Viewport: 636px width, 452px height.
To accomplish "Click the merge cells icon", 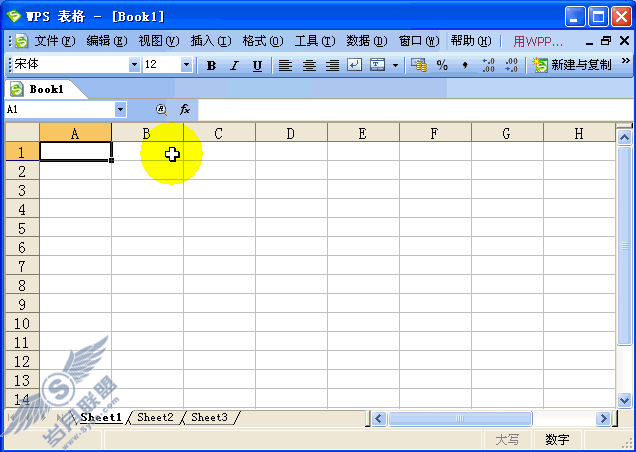I will [378, 65].
